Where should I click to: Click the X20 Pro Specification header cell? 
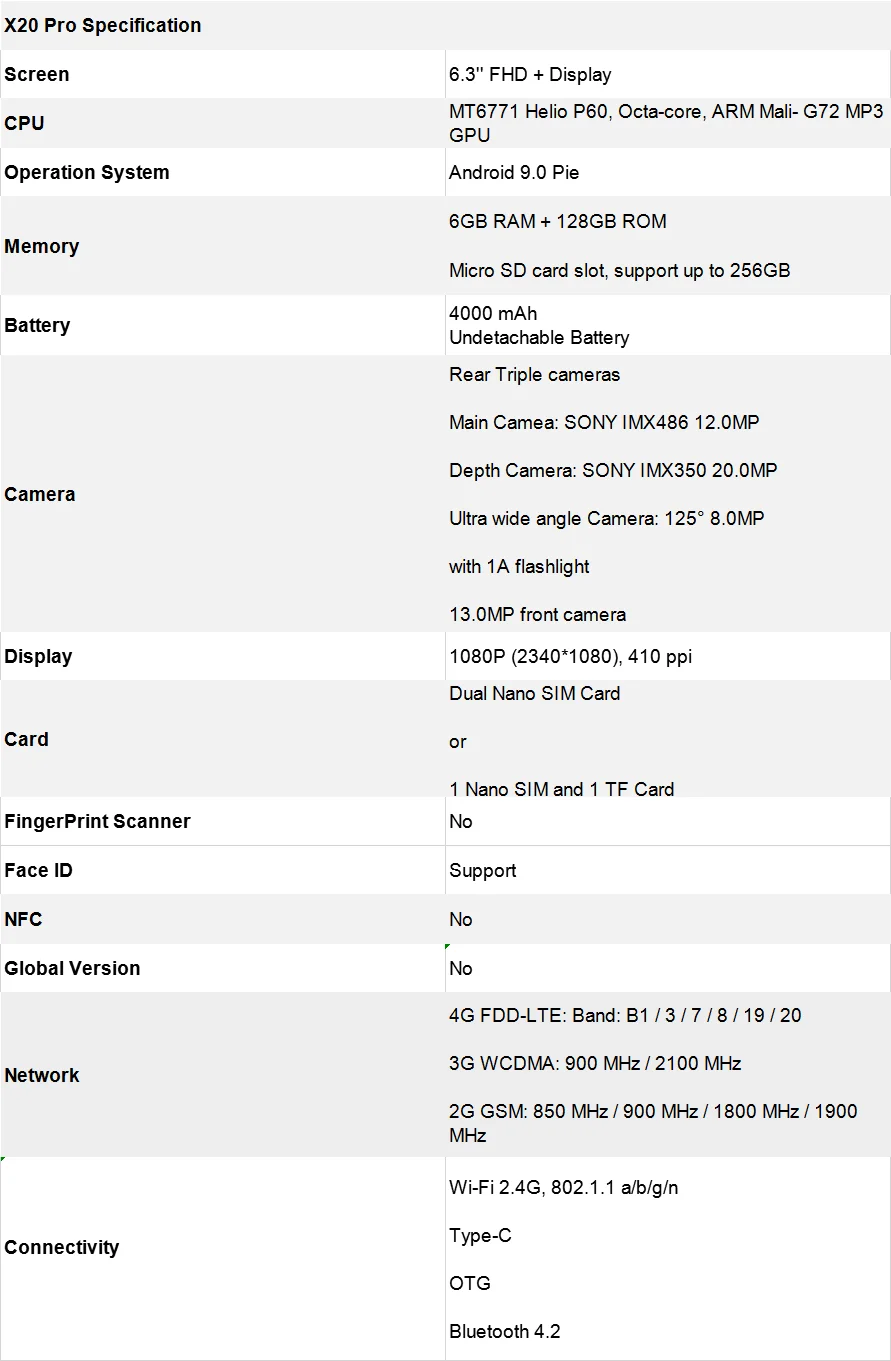[103, 26]
